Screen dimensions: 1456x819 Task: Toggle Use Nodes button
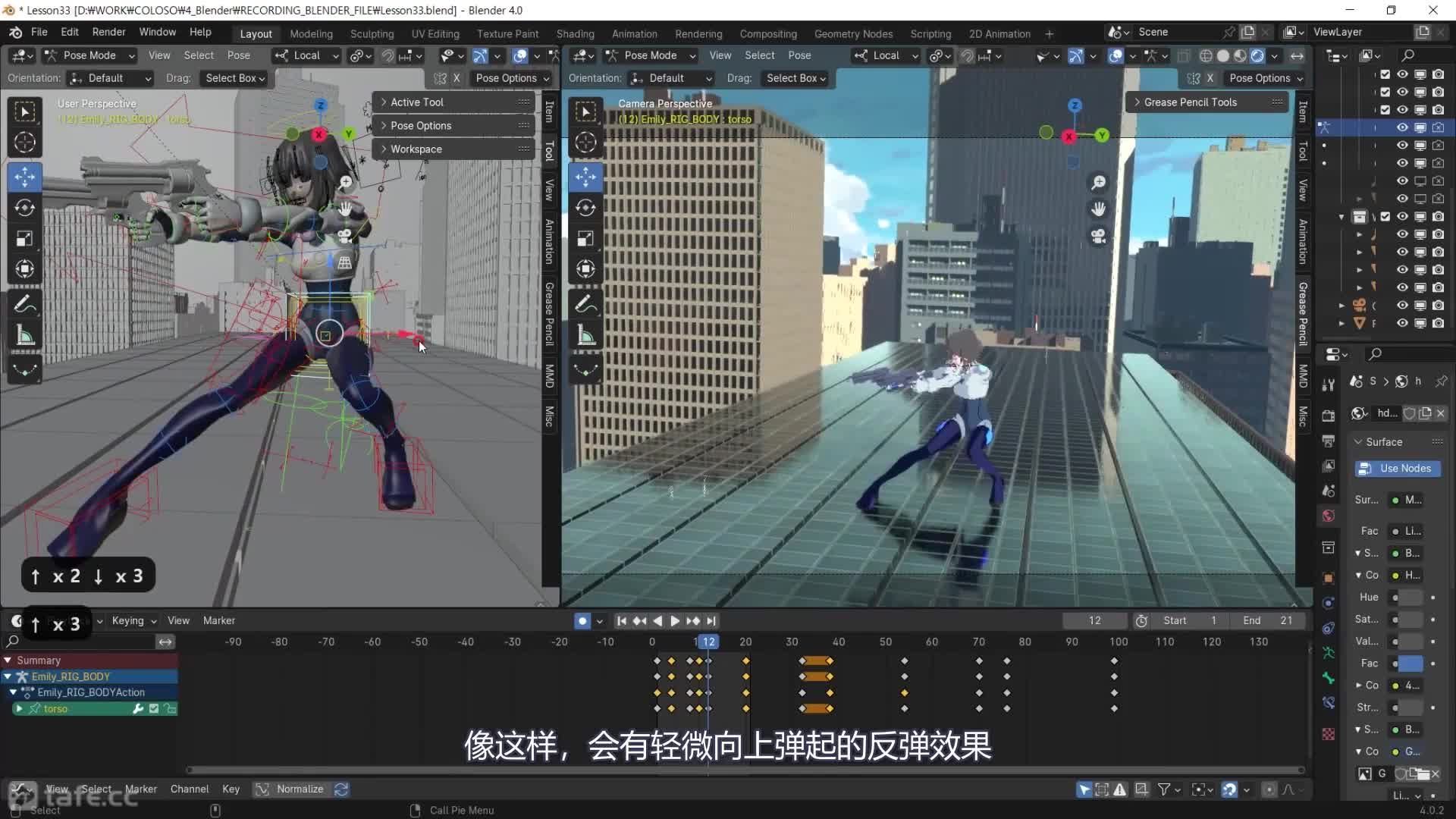1397,469
